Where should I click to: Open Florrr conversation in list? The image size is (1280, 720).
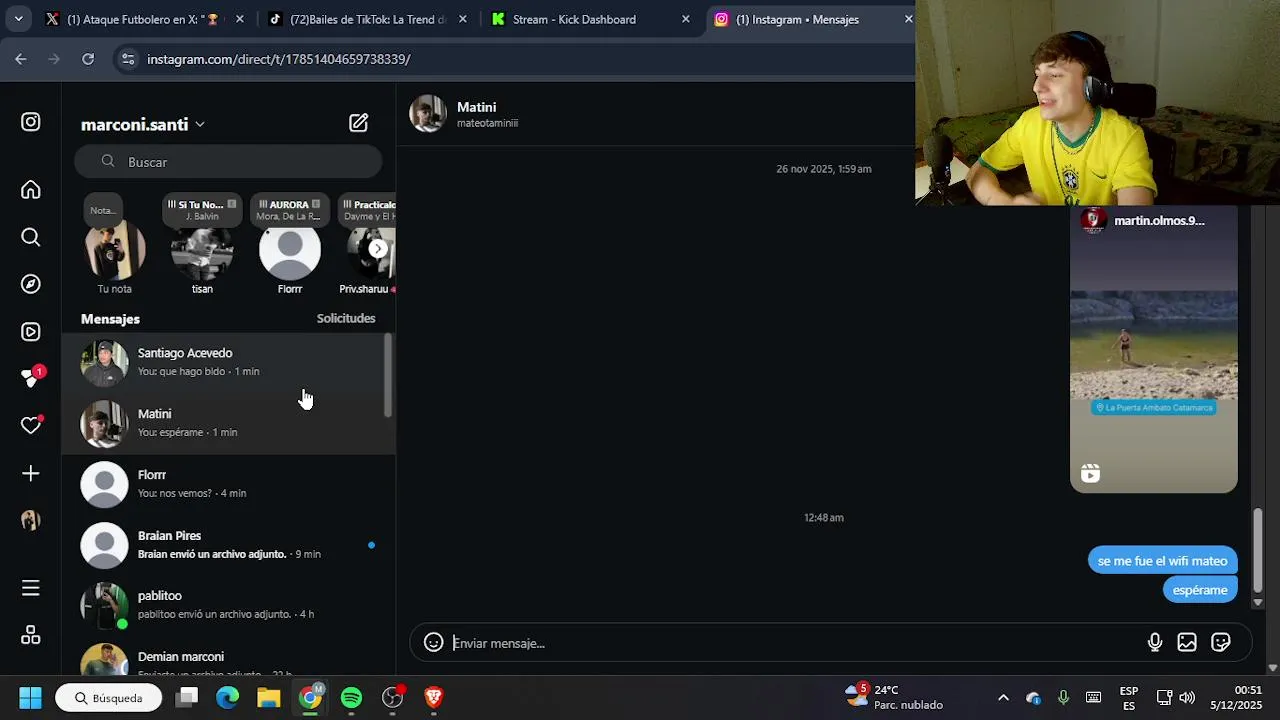click(x=228, y=484)
